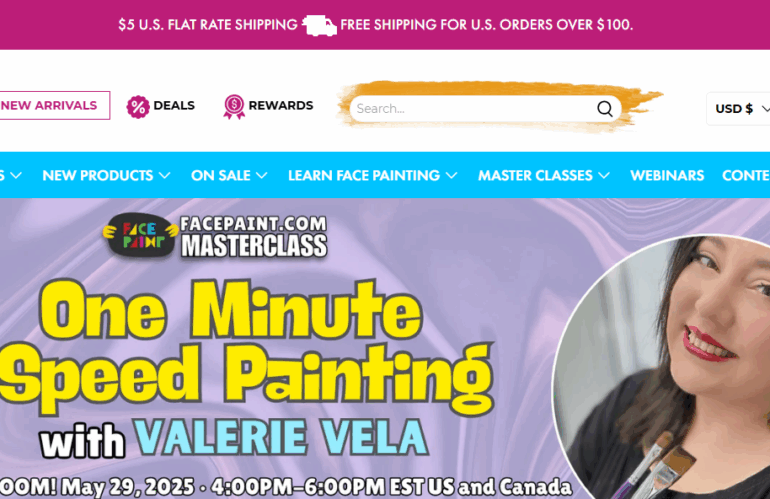Screen dimensions: 770x499
Task: Click the search magnifying glass icon
Action: (605, 109)
